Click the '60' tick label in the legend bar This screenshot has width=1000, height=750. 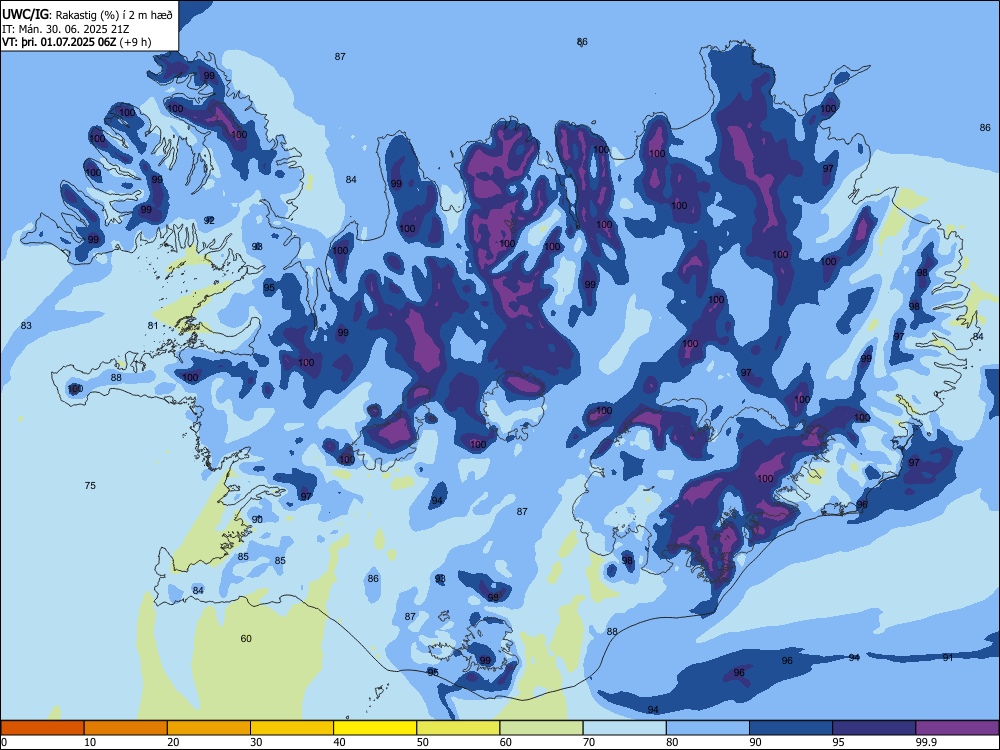point(506,742)
